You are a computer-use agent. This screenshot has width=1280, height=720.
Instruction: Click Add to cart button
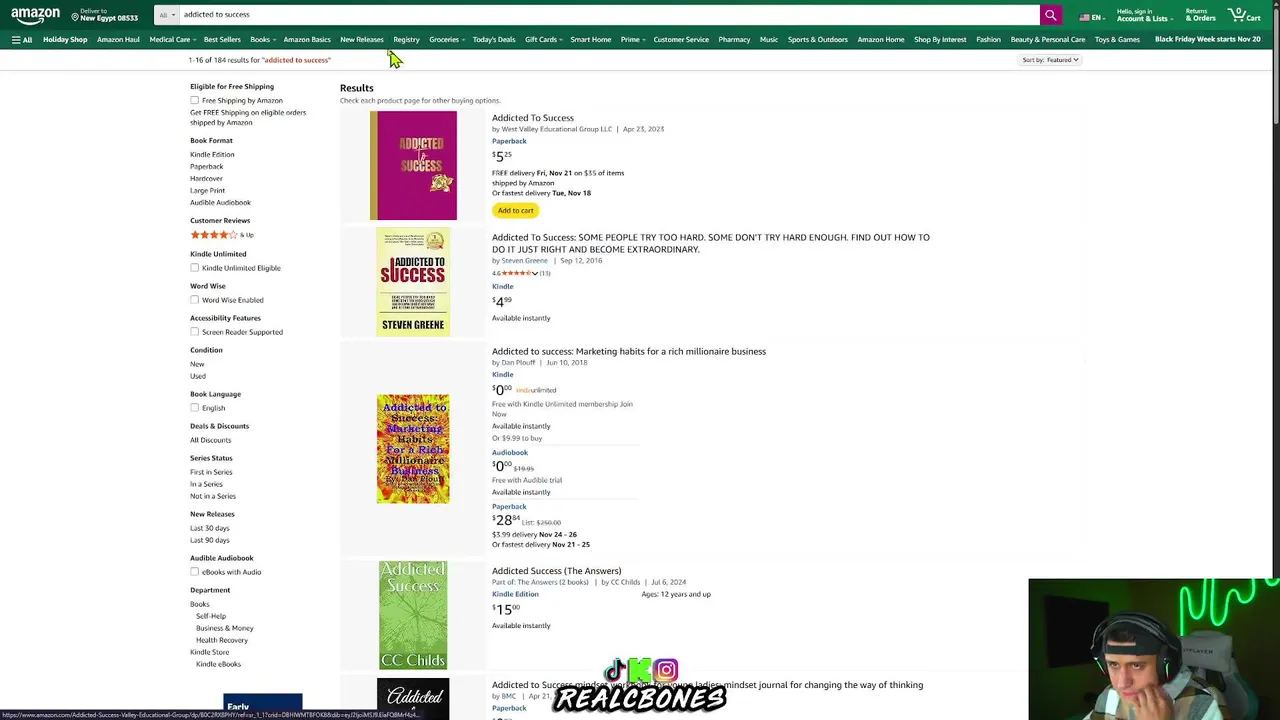click(516, 211)
